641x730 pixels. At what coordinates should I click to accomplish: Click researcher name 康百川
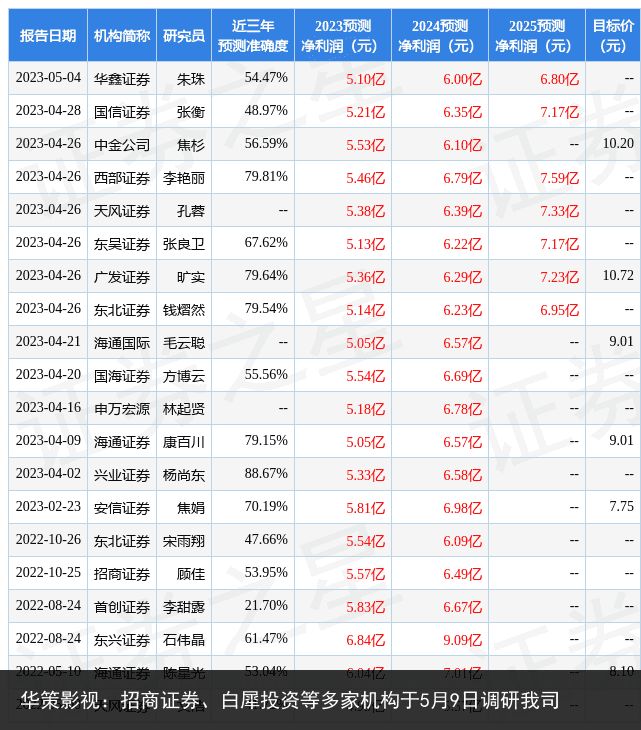click(x=184, y=442)
